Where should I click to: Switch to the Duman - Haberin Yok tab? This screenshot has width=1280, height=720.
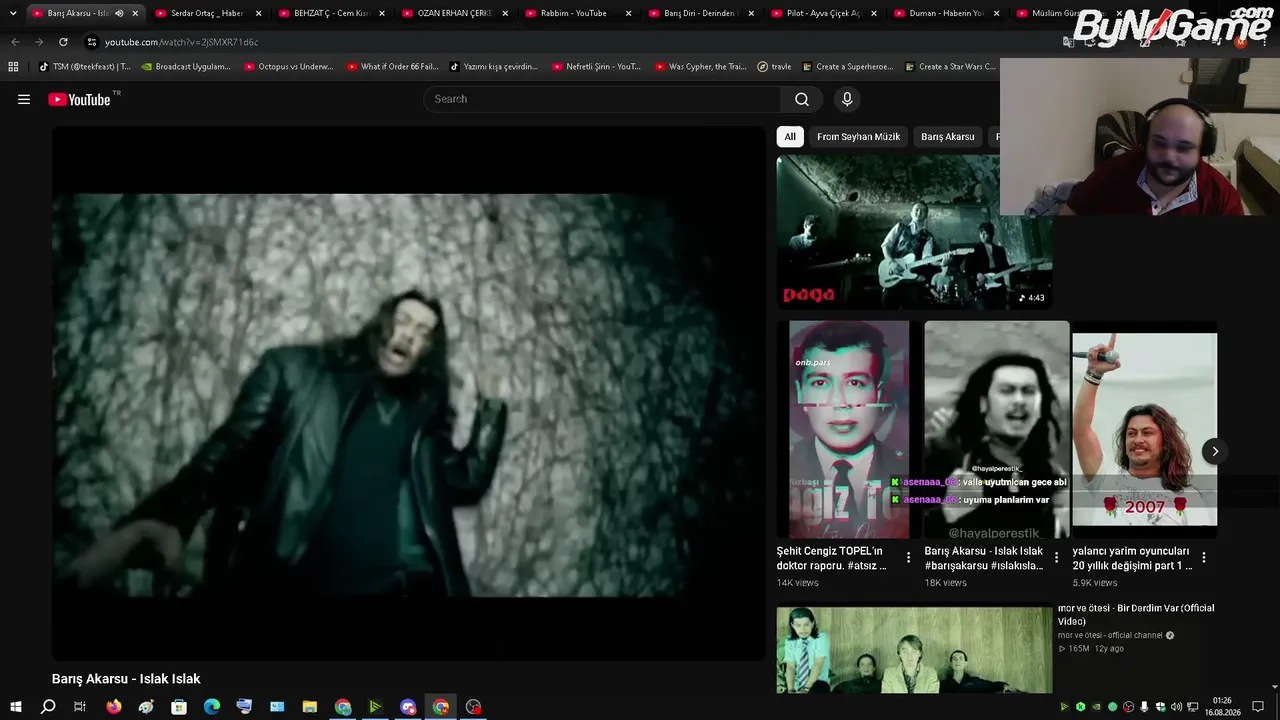(948, 13)
